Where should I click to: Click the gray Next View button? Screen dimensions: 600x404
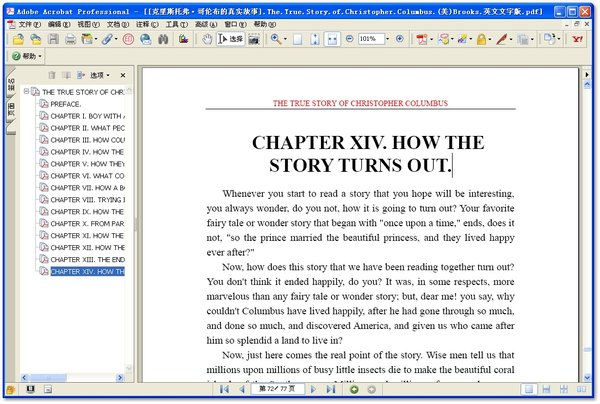tap(371, 389)
